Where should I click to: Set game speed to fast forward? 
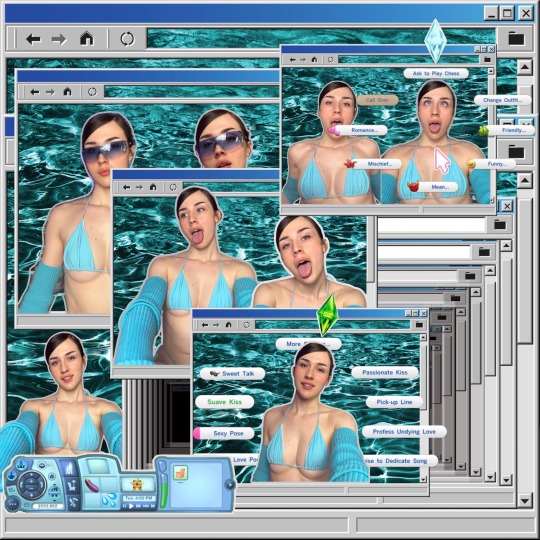tap(138, 506)
